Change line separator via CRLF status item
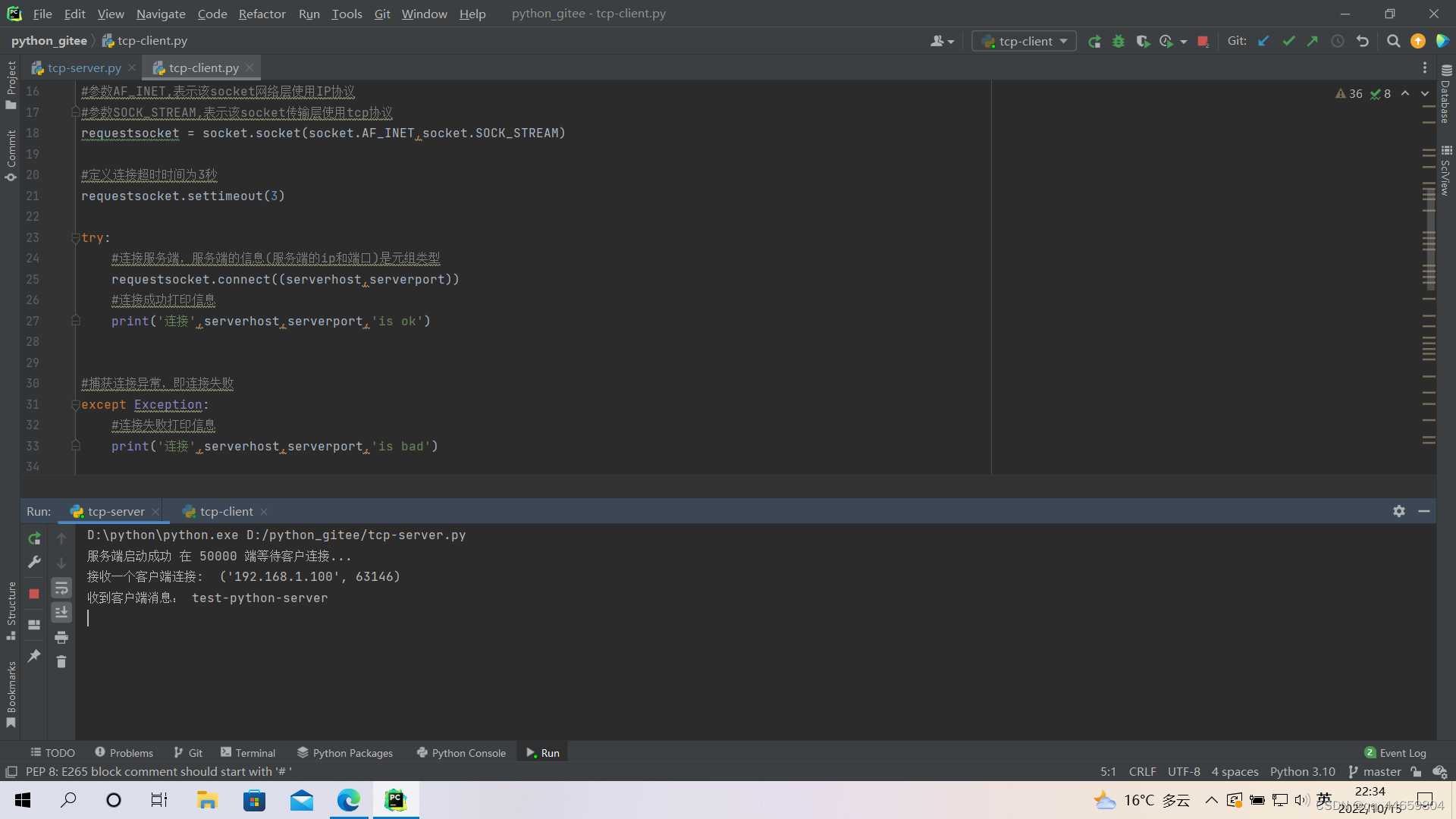This screenshot has width=1456, height=819. (x=1143, y=771)
